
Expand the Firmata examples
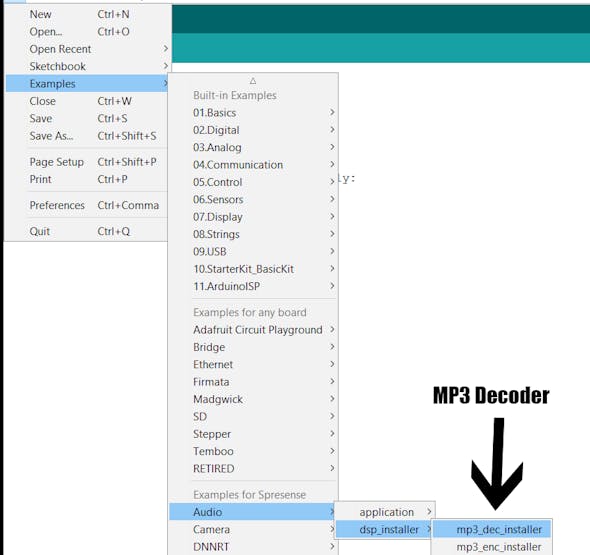[253, 382]
